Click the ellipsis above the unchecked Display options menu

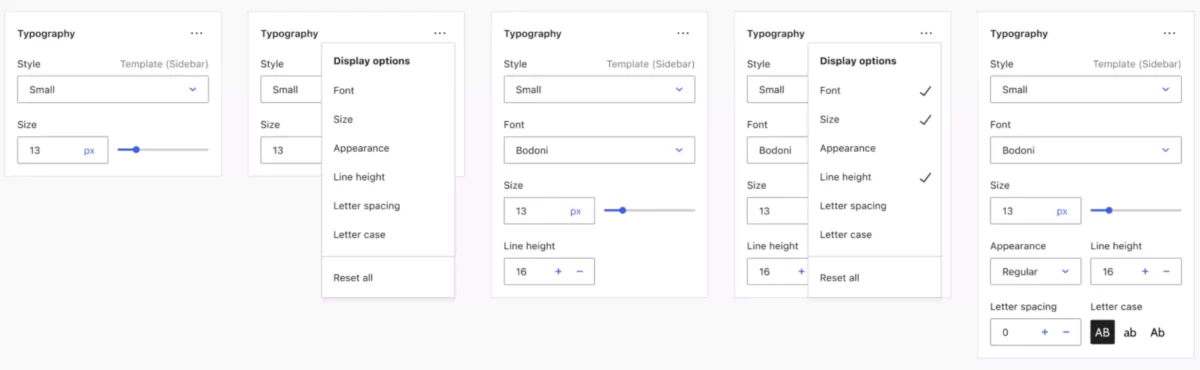point(440,33)
